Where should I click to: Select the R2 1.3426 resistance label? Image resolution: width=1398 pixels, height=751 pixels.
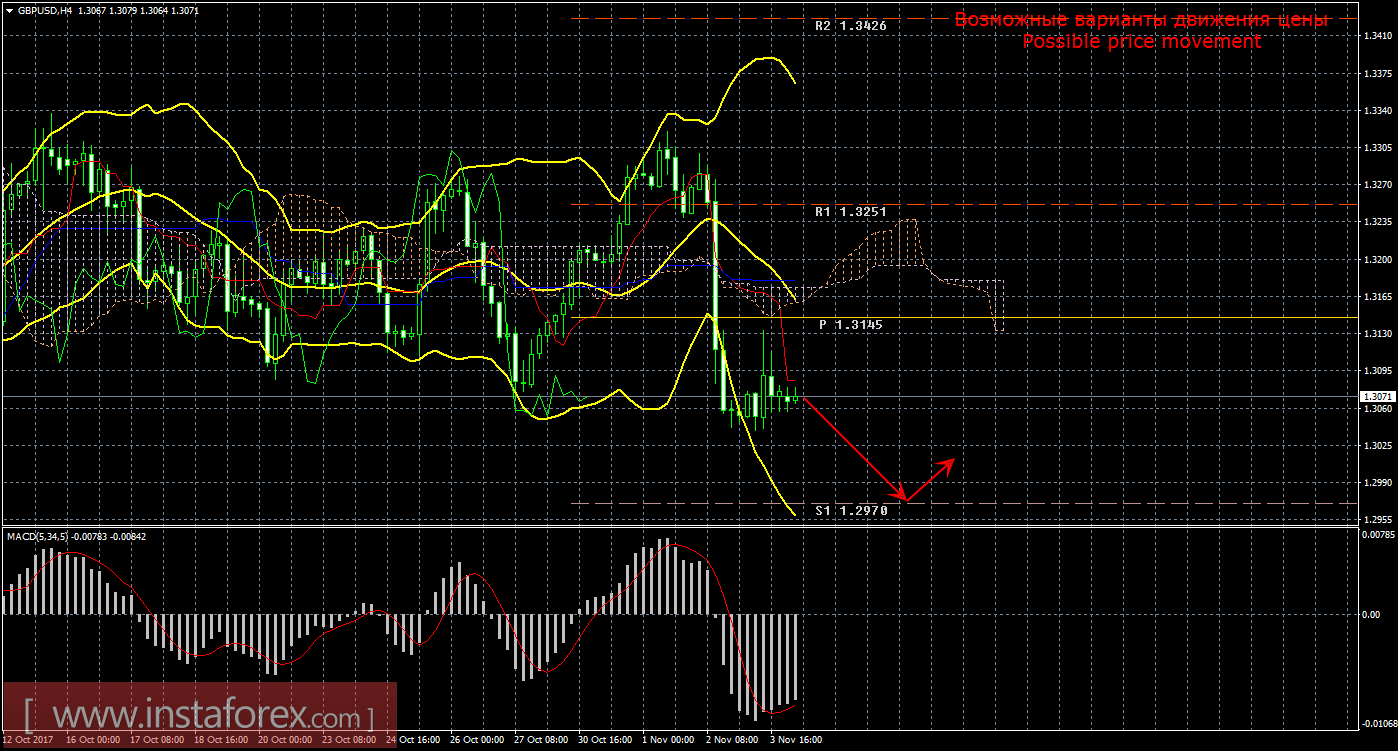tap(851, 26)
